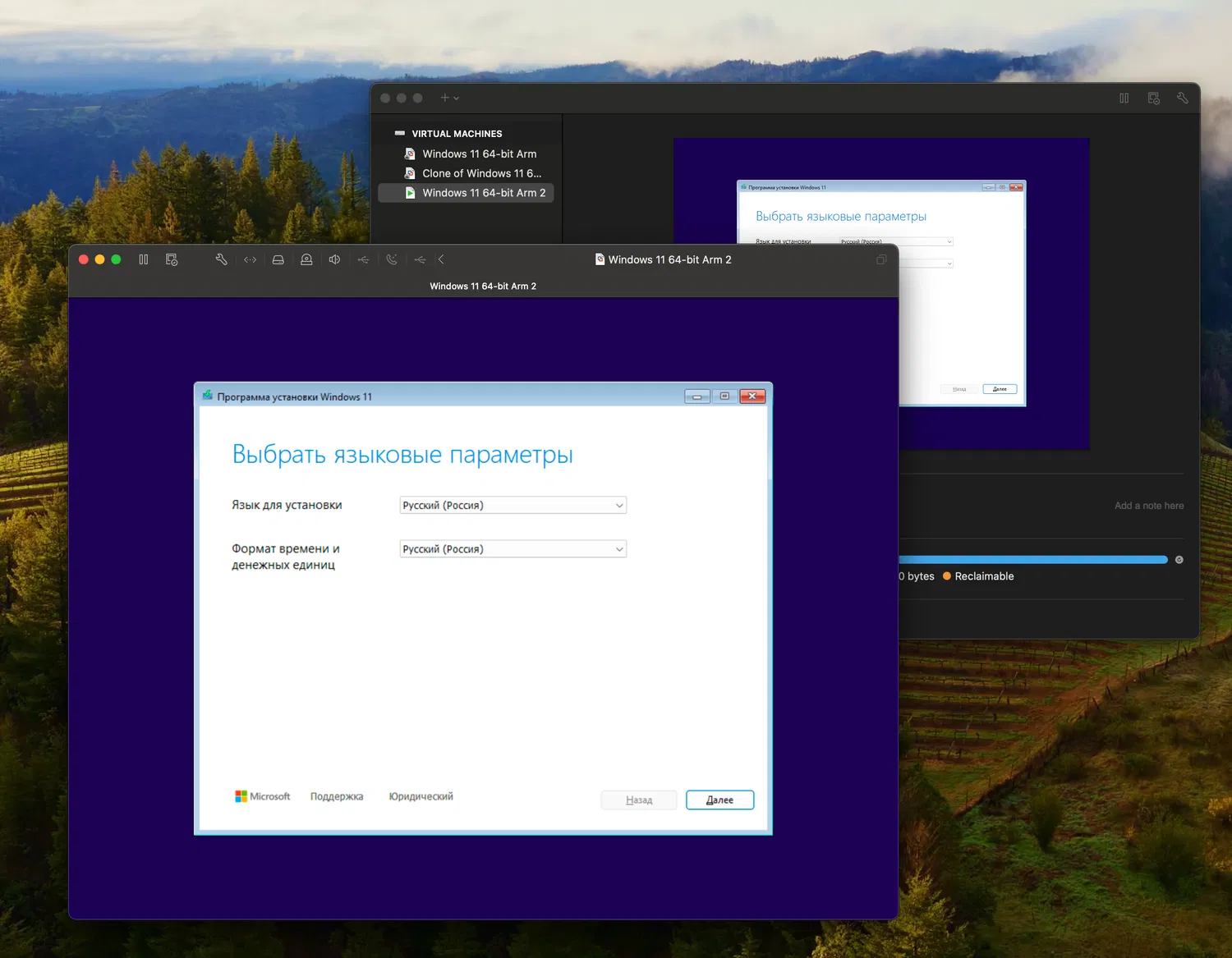Click the VM preview thumbnail in Library window
The width and height of the screenshot is (1232, 958).
pos(881,294)
